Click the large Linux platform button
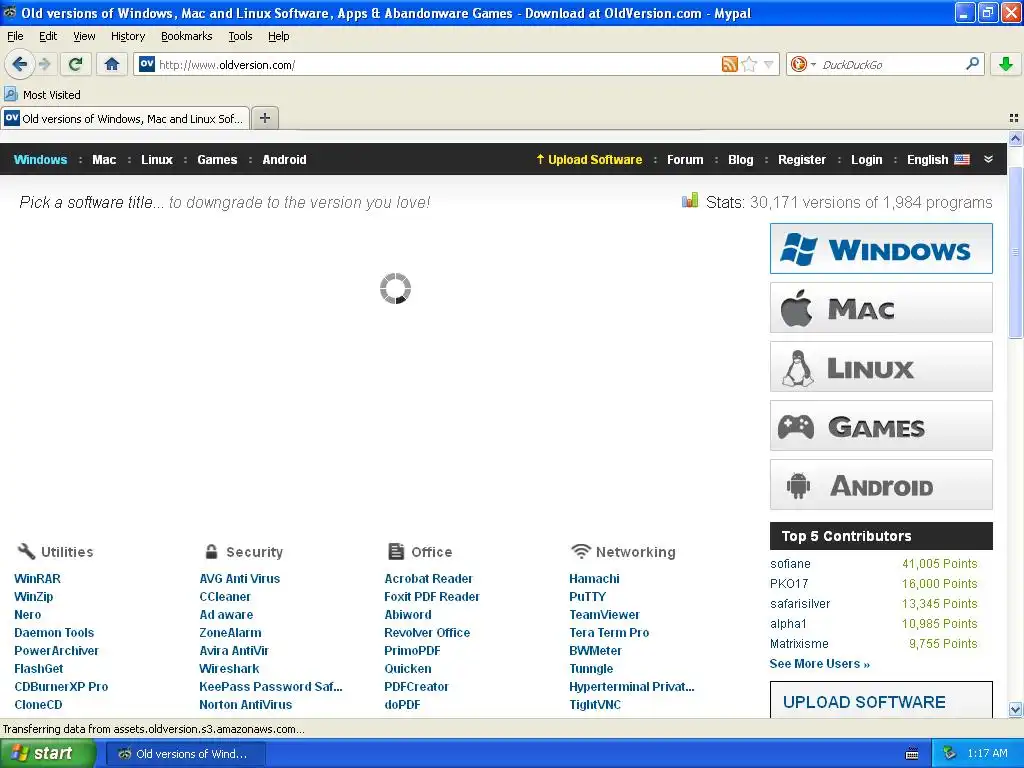1024x768 pixels. [x=881, y=366]
